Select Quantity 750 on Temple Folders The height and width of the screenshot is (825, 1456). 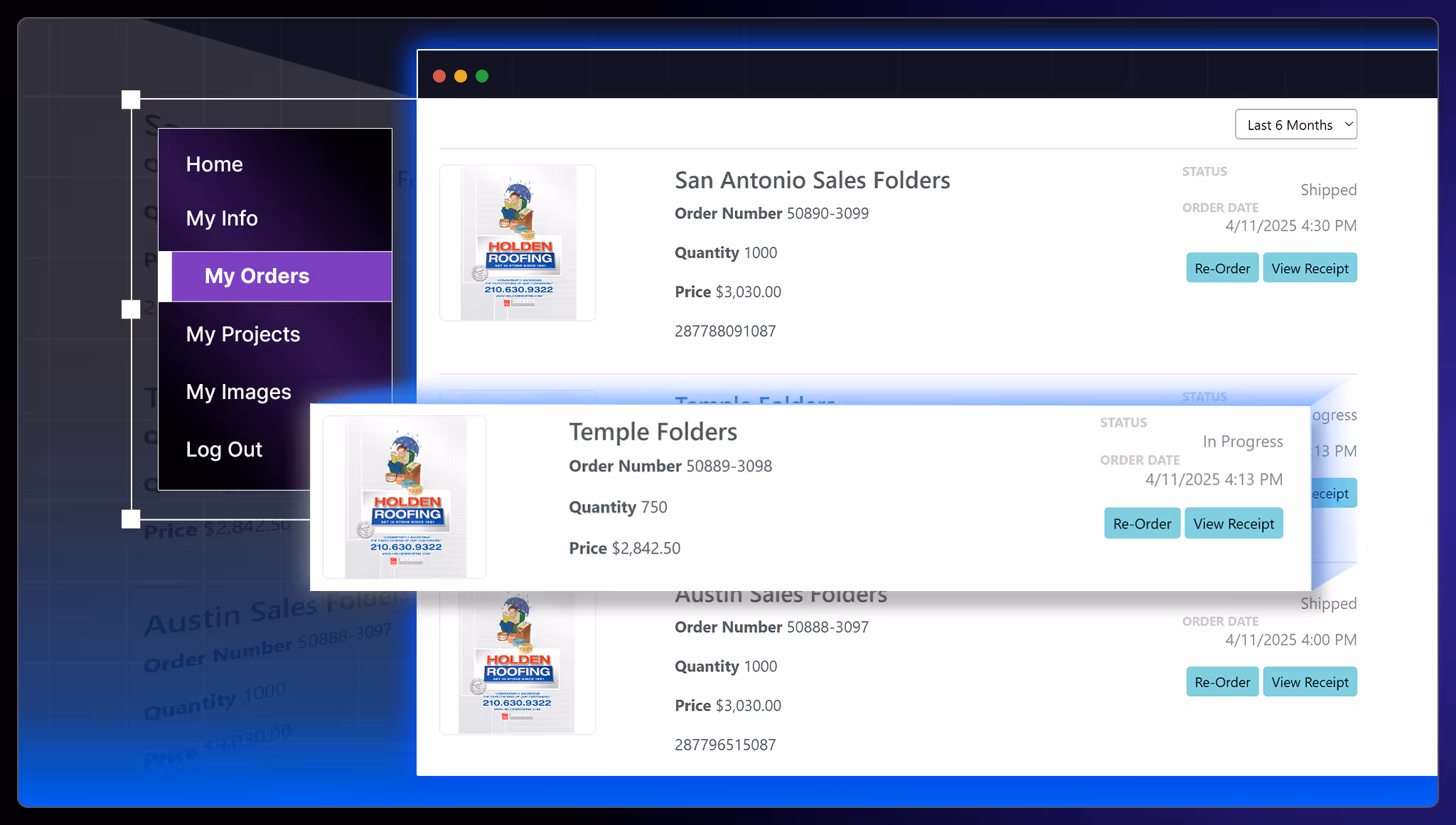point(618,507)
